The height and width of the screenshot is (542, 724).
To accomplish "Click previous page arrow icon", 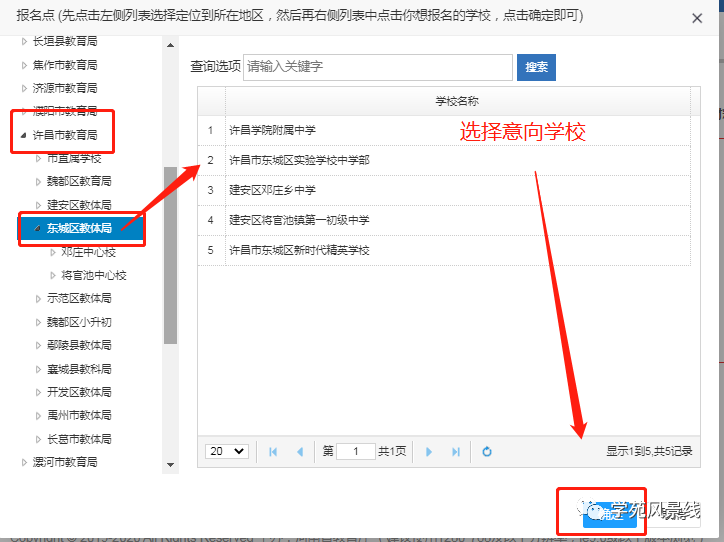I will tap(299, 452).
